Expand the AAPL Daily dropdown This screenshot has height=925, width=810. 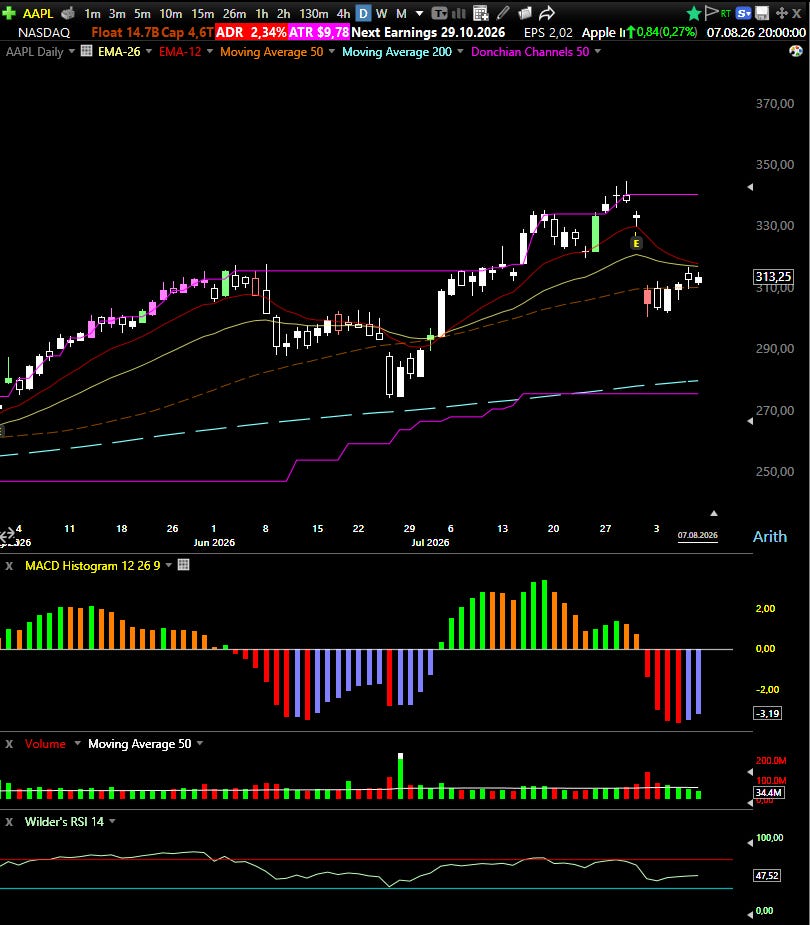click(x=71, y=51)
